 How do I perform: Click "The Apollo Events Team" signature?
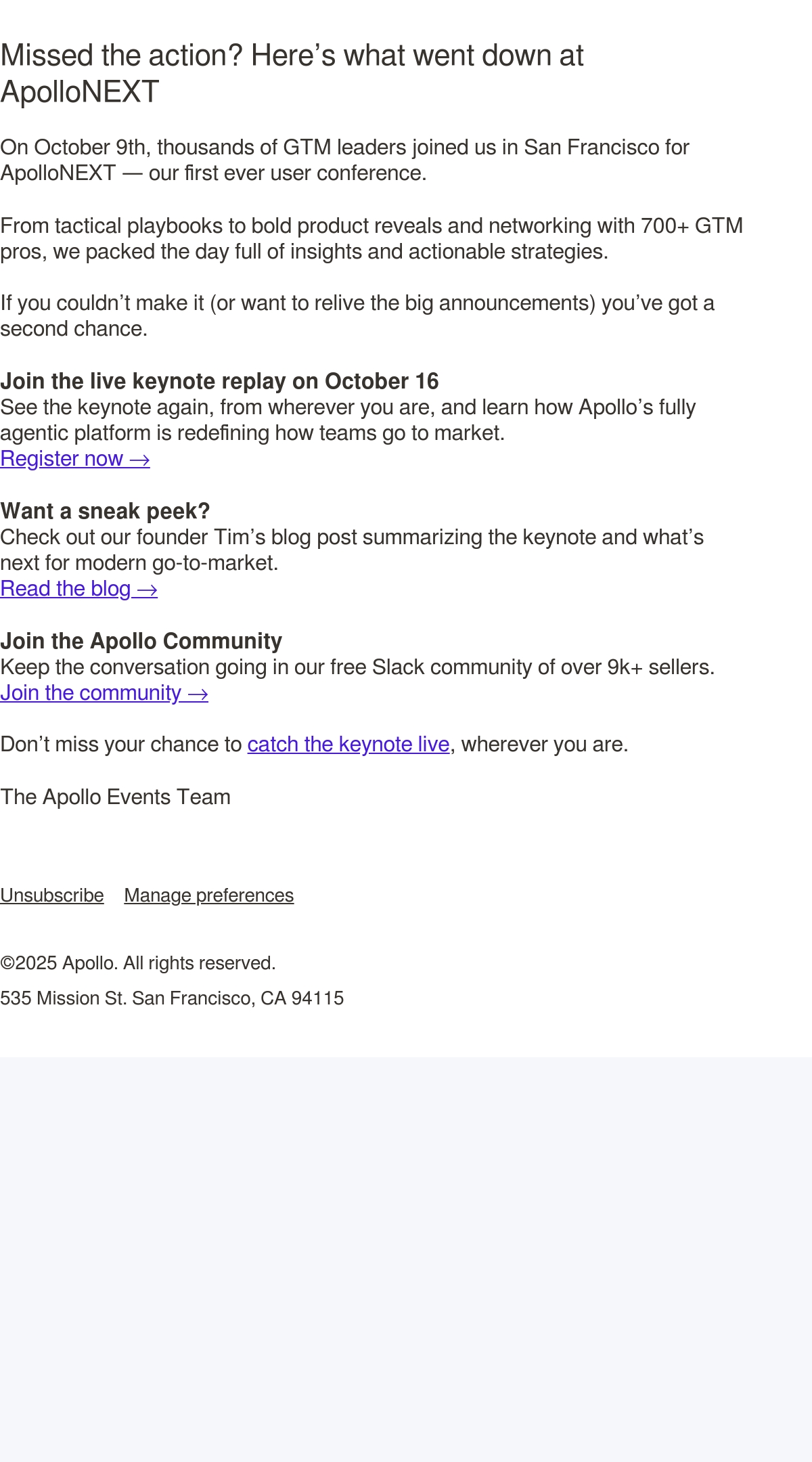point(115,797)
